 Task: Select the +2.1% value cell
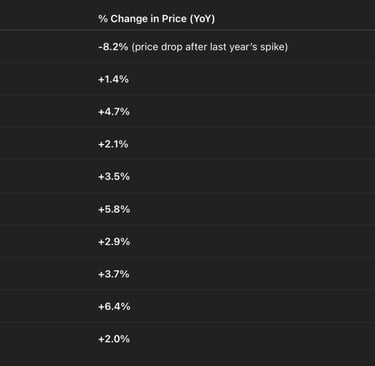click(x=113, y=144)
